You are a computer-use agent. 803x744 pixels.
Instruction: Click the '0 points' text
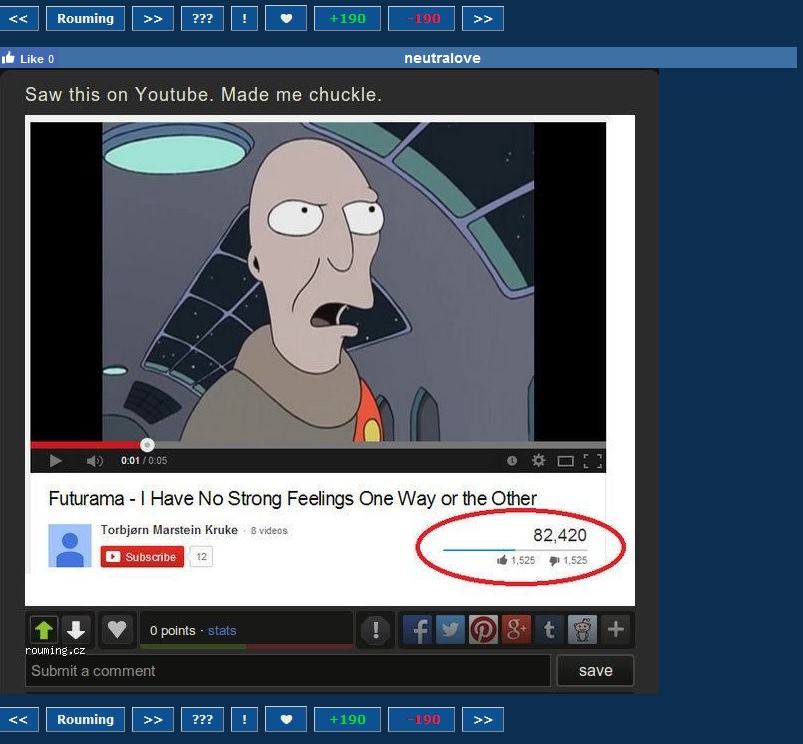point(173,631)
